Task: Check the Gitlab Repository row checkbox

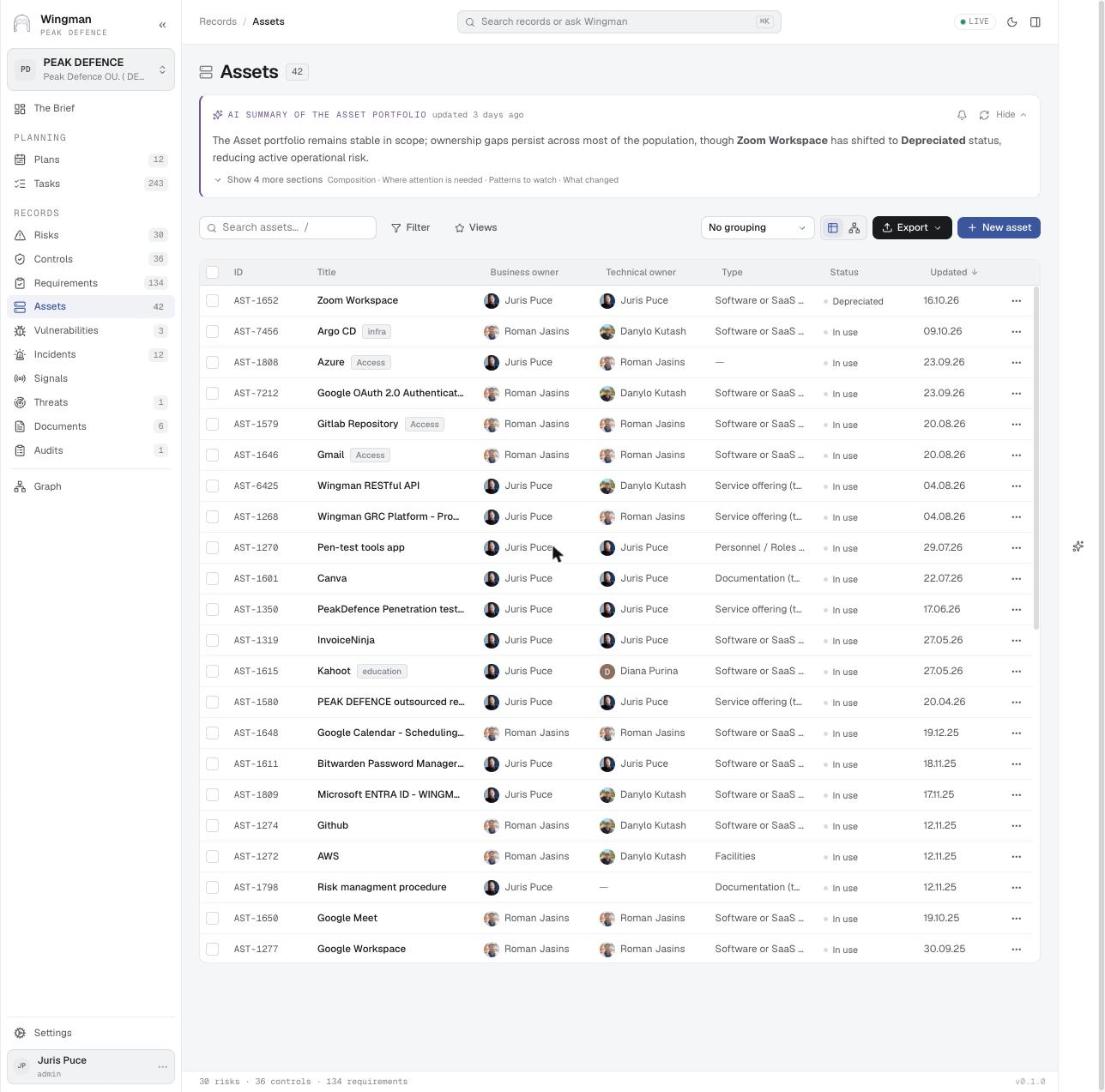Action: click(212, 424)
